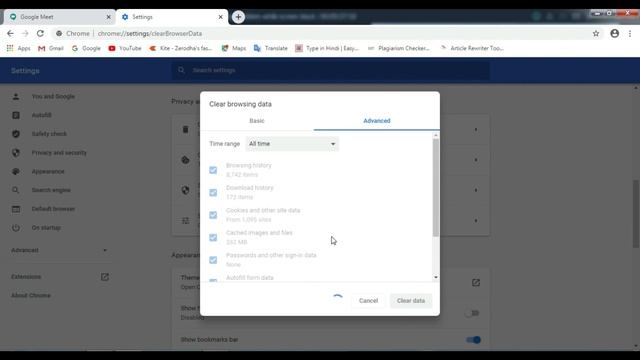Image resolution: width=640 pixels, height=360 pixels.
Task: Cancel the Clear browsing data dialog
Action: point(368,301)
